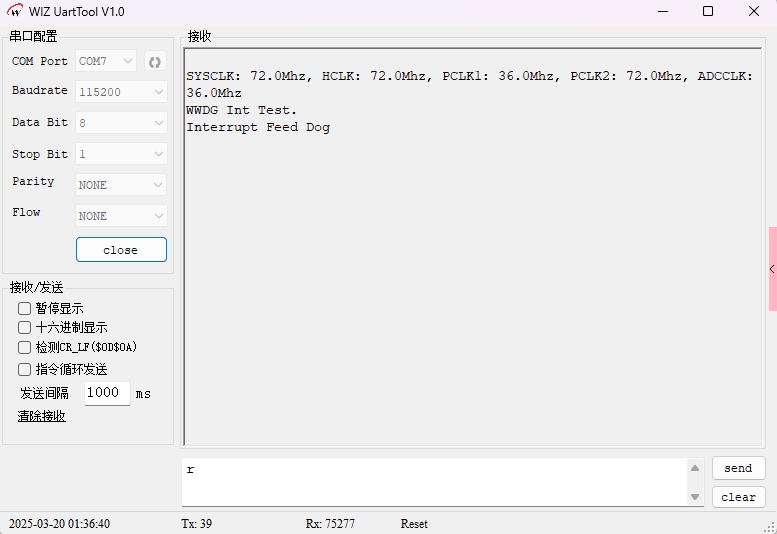Viewport: 777px width, 534px height.
Task: Open the Flow control dropdown
Action: point(121,216)
